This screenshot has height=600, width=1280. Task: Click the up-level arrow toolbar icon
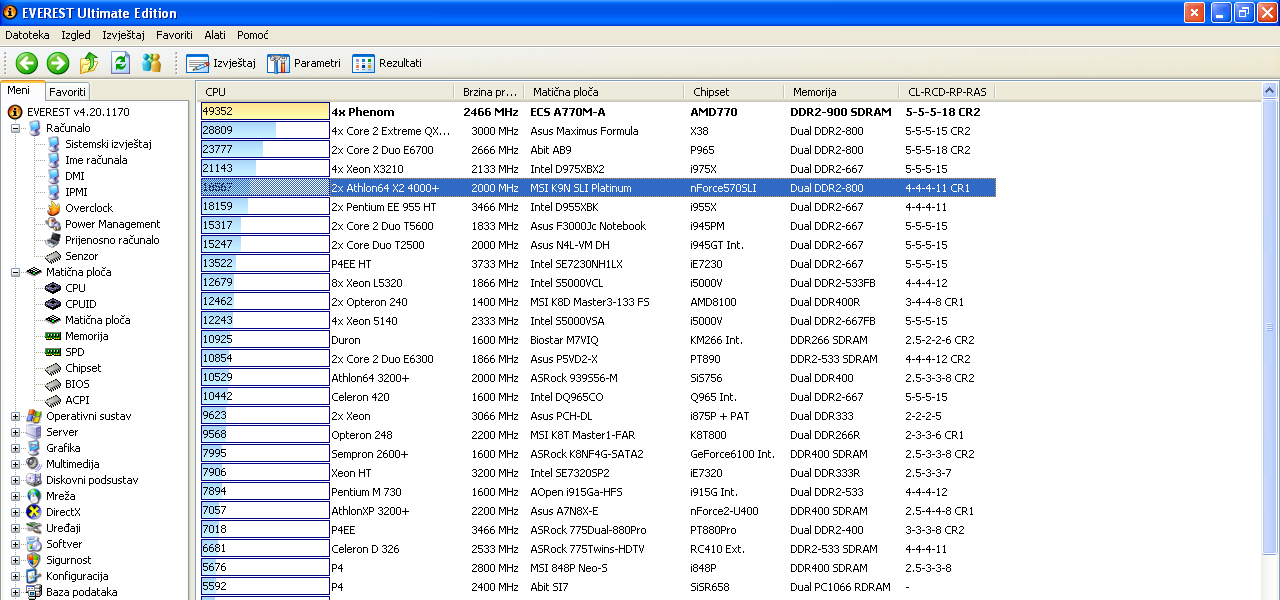point(89,63)
